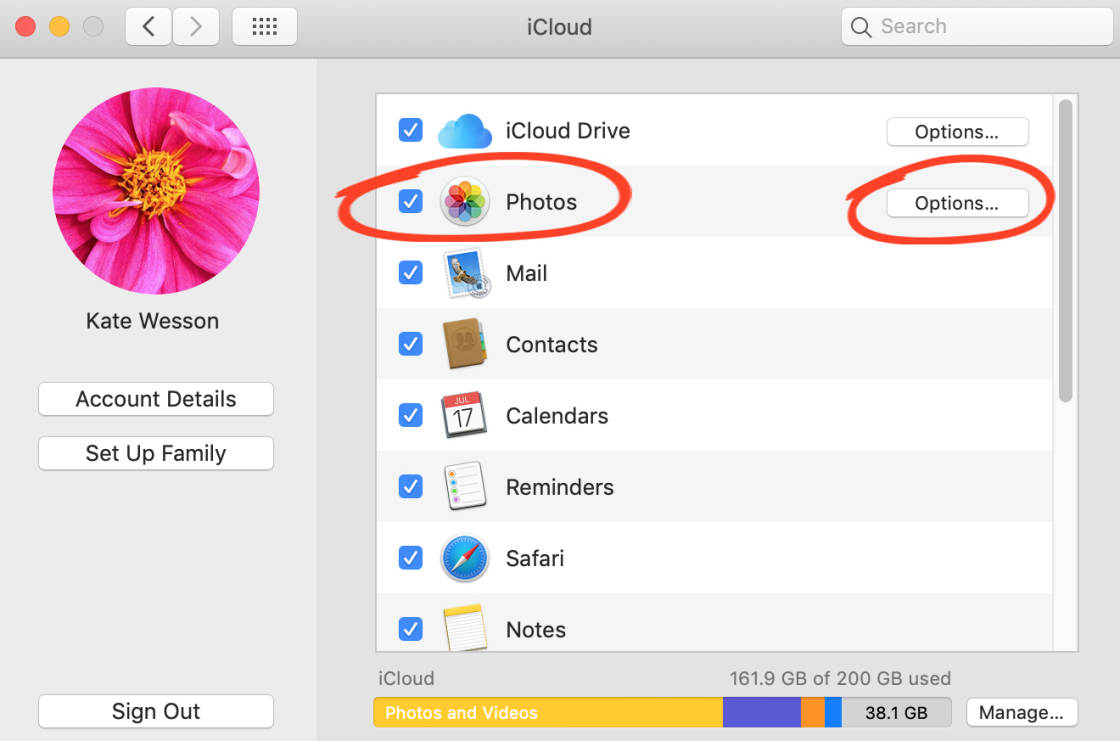Viewport: 1120px width, 741px height.
Task: Click the Safari compass icon
Action: coord(464,557)
